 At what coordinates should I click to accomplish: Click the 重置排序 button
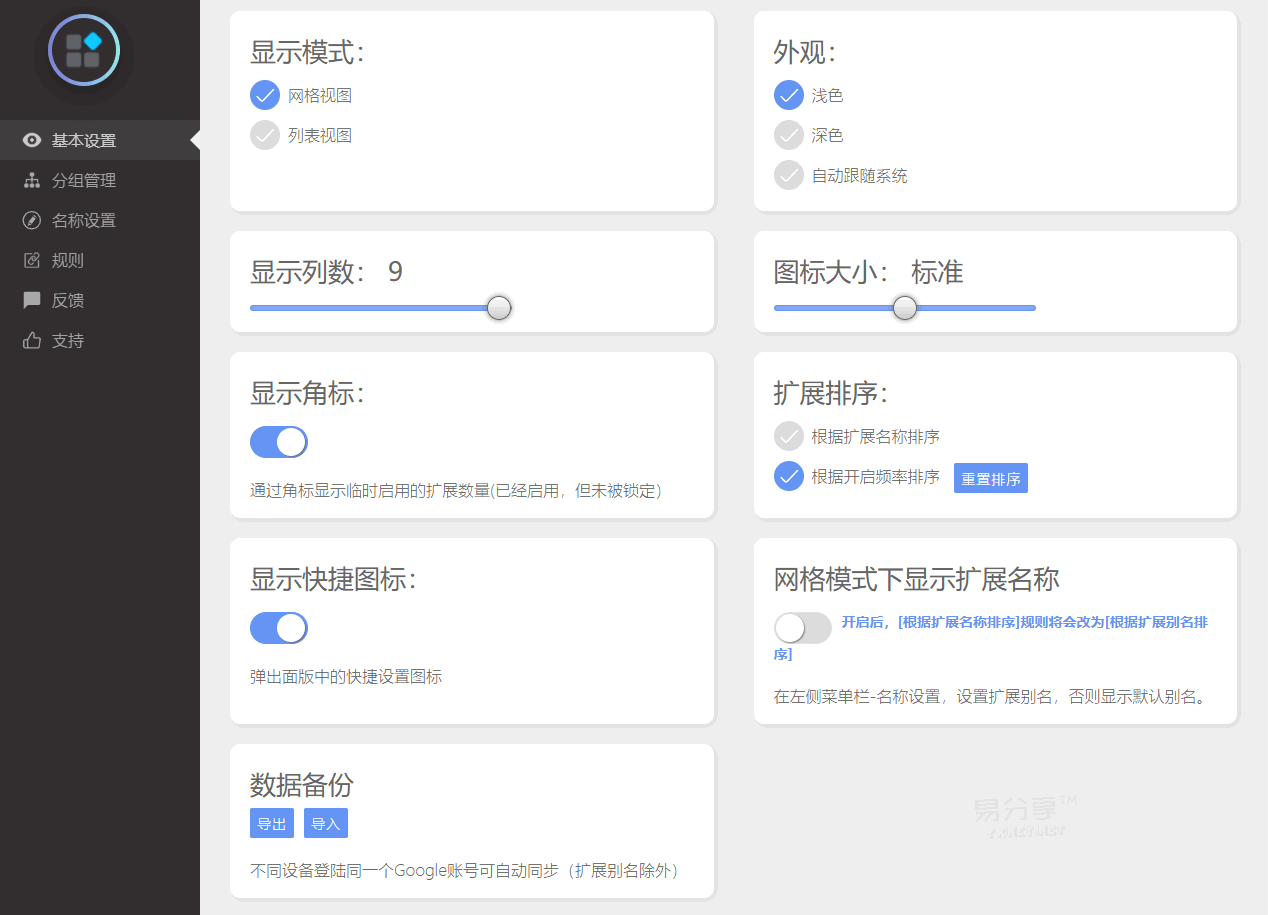coord(990,478)
